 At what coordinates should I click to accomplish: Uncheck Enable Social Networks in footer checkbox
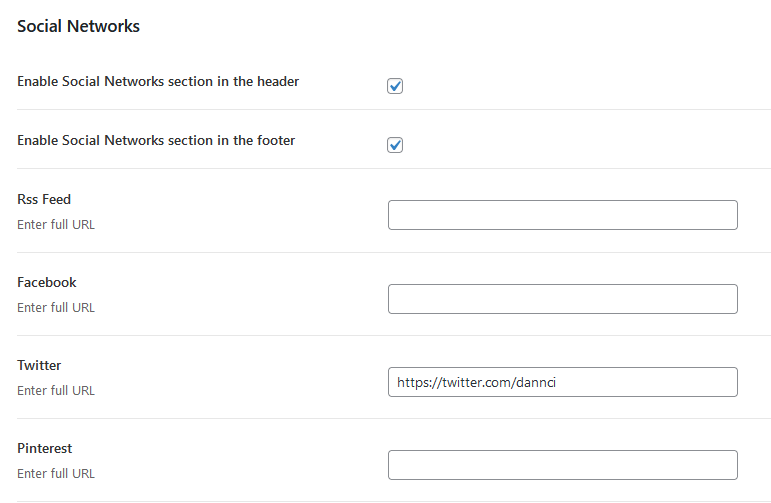coord(395,145)
